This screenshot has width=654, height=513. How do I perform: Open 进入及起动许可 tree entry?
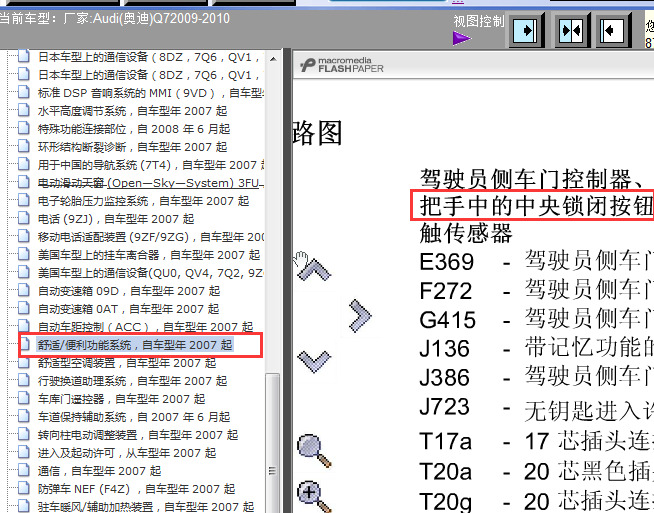127,453
